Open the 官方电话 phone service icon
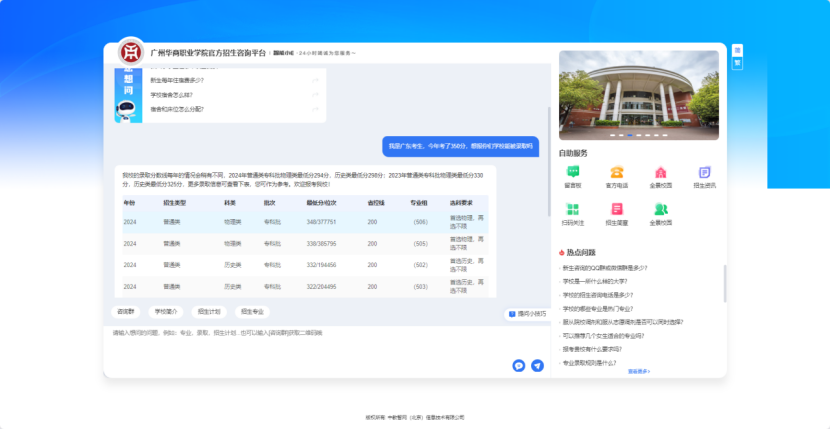Image resolution: width=830 pixels, height=430 pixels. pyautogui.click(x=617, y=174)
